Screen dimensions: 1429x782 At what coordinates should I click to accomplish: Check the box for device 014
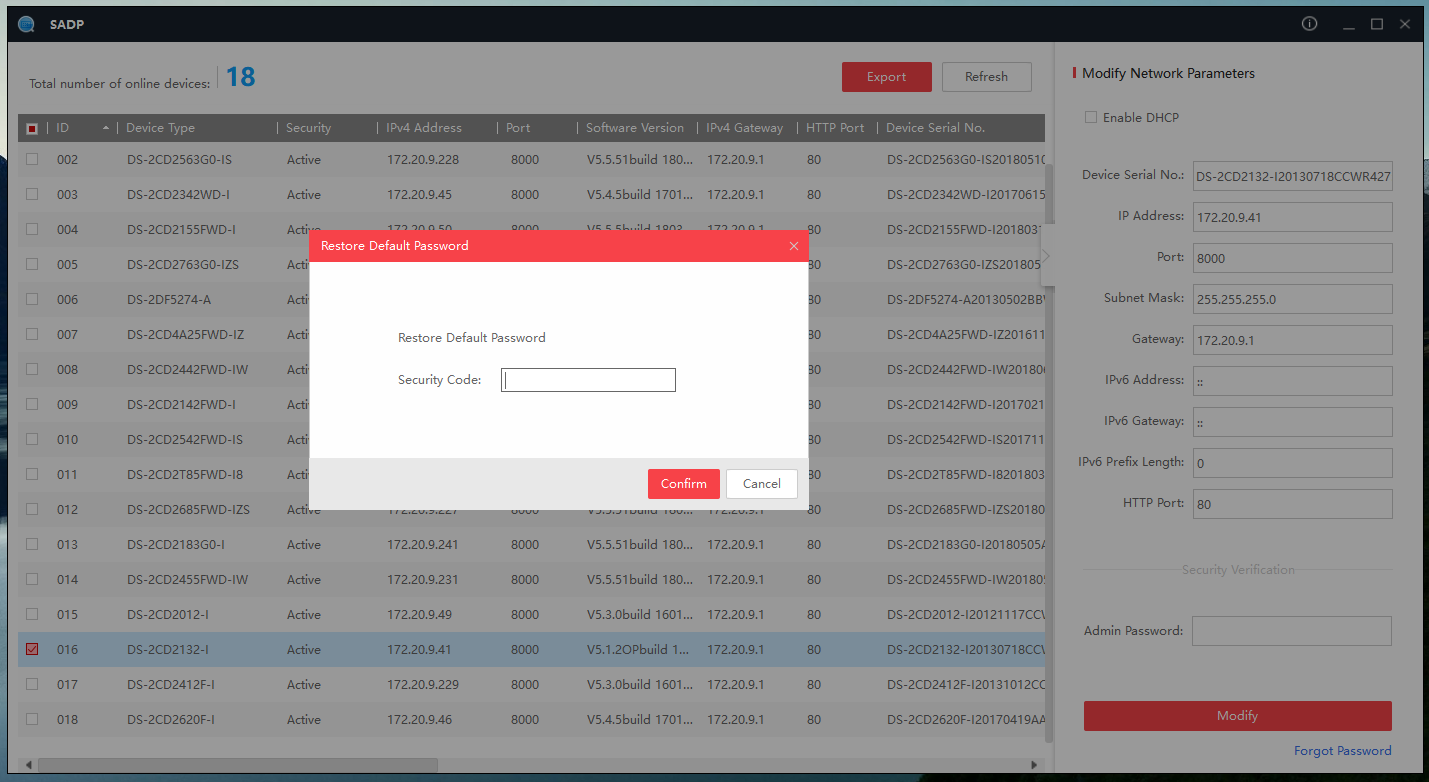coord(32,579)
